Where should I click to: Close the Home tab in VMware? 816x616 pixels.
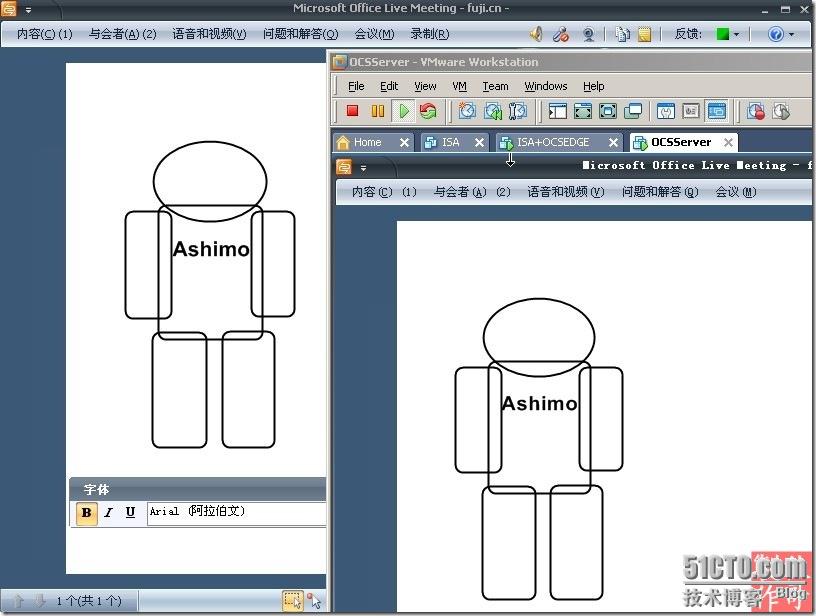[404, 142]
